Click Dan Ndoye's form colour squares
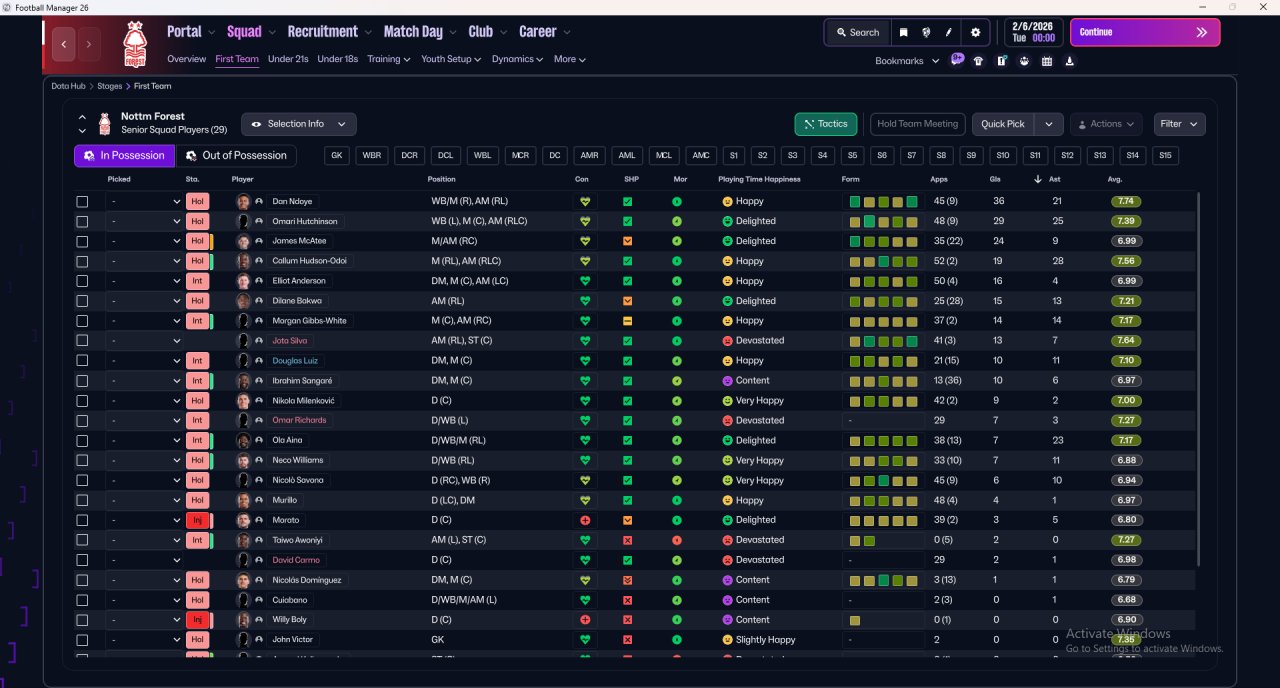Viewport: 1280px width, 688px height. [x=883, y=201]
